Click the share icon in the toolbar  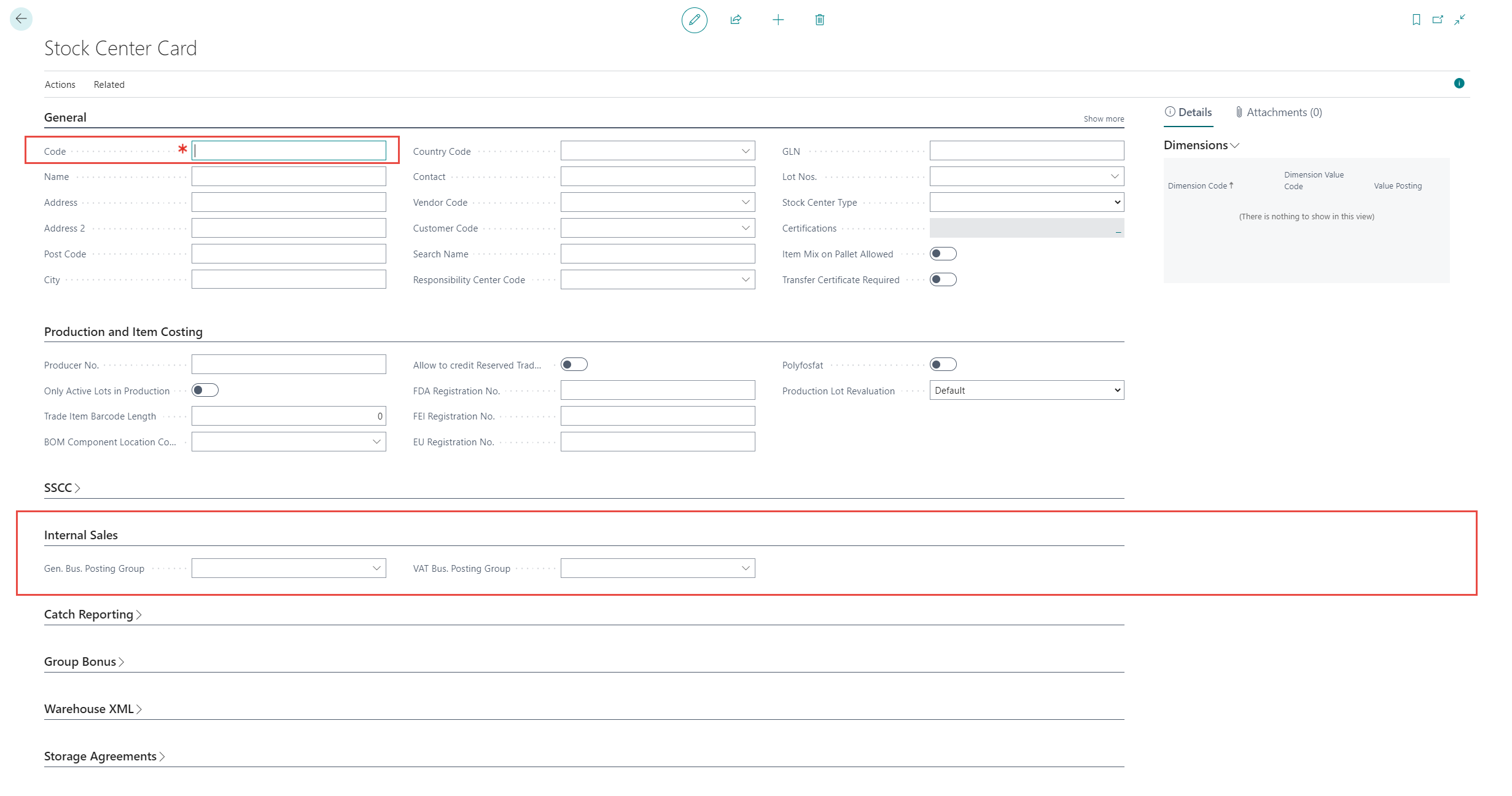(x=736, y=20)
